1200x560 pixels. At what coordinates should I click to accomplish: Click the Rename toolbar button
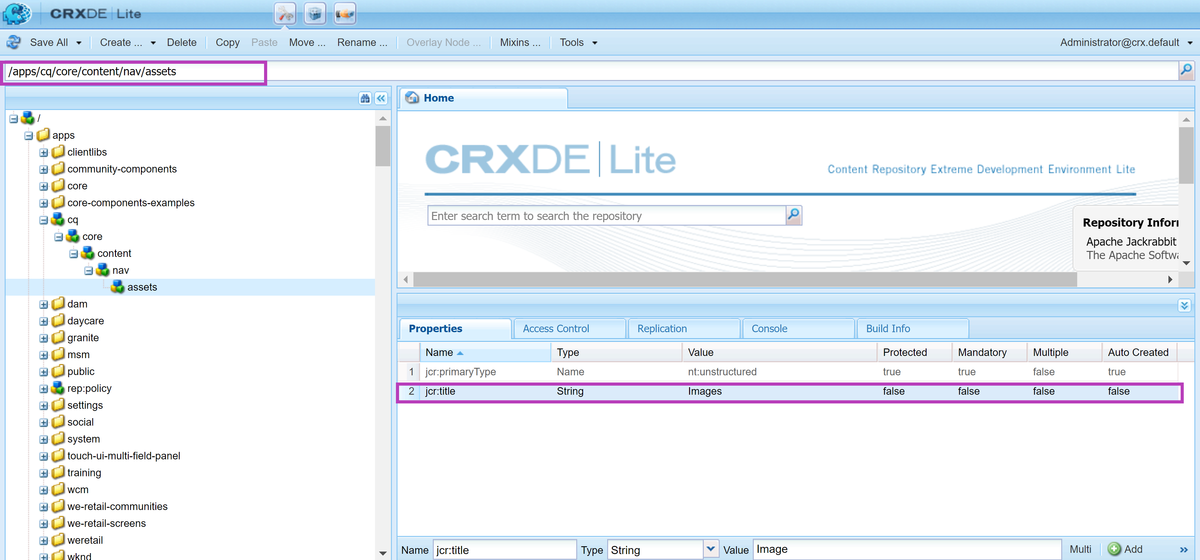(362, 42)
